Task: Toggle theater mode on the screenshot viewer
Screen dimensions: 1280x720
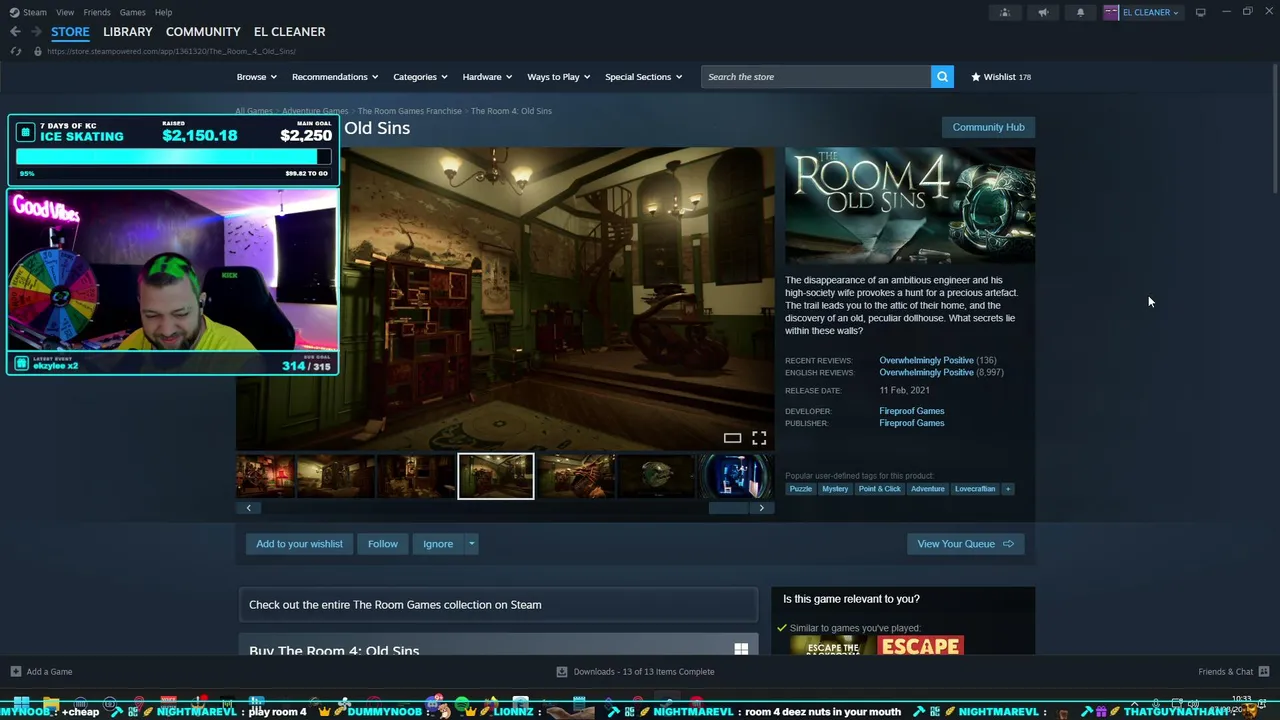Action: coord(732,438)
